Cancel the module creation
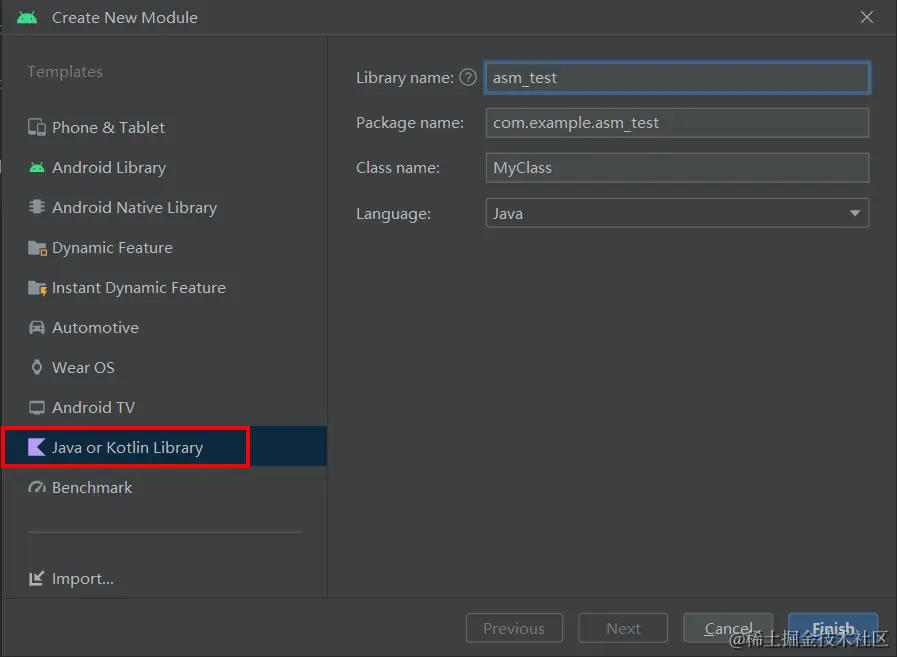 click(728, 628)
